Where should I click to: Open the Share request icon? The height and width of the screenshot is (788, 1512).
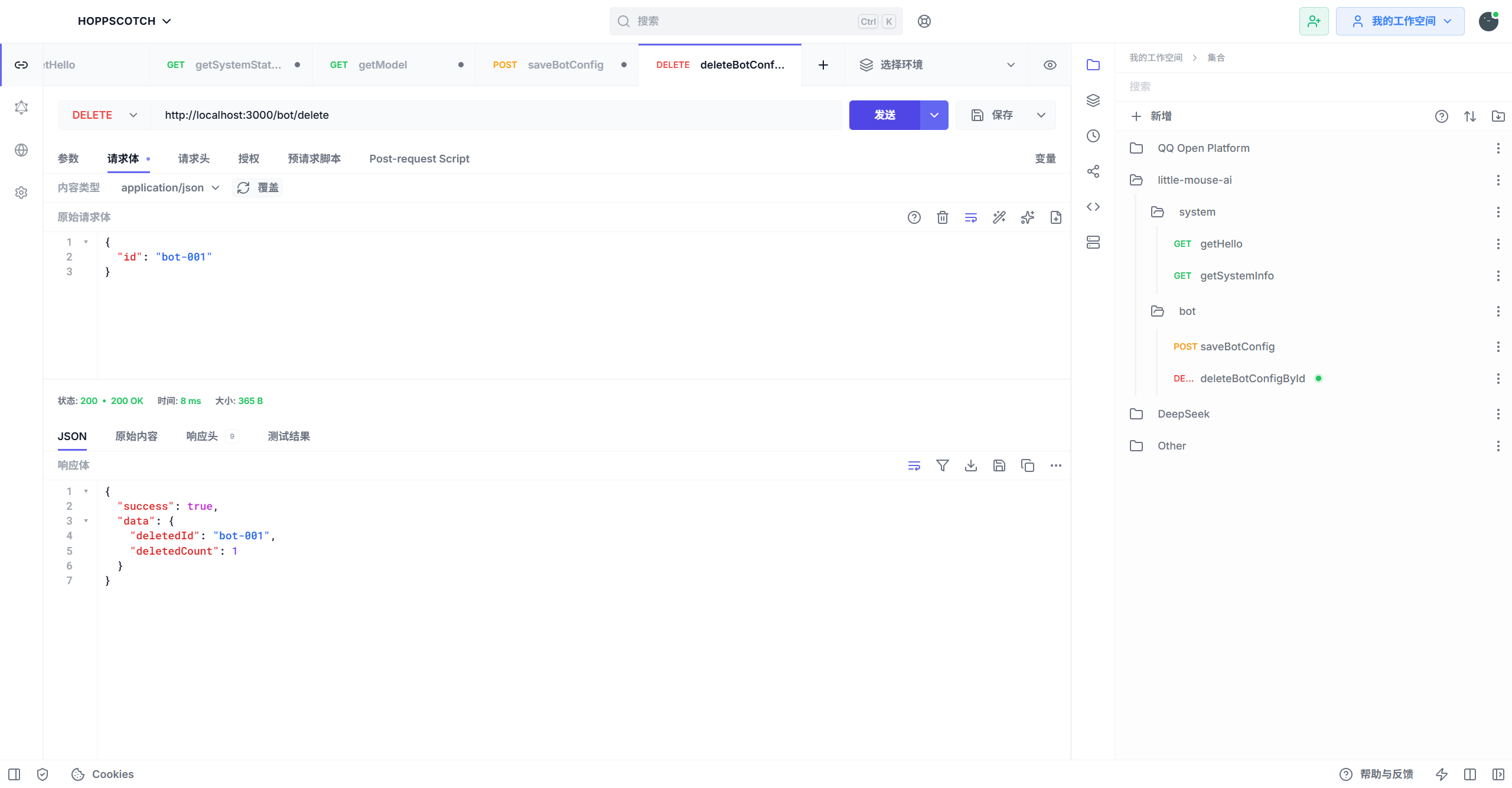pyautogui.click(x=1093, y=171)
